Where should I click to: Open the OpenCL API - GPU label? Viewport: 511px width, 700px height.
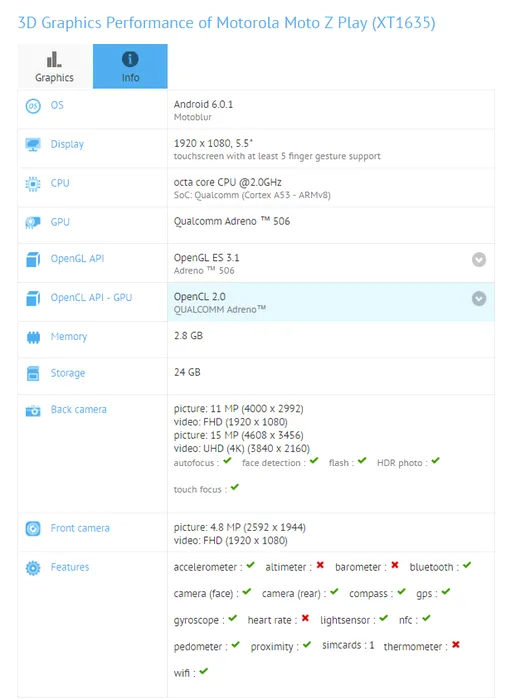point(91,297)
